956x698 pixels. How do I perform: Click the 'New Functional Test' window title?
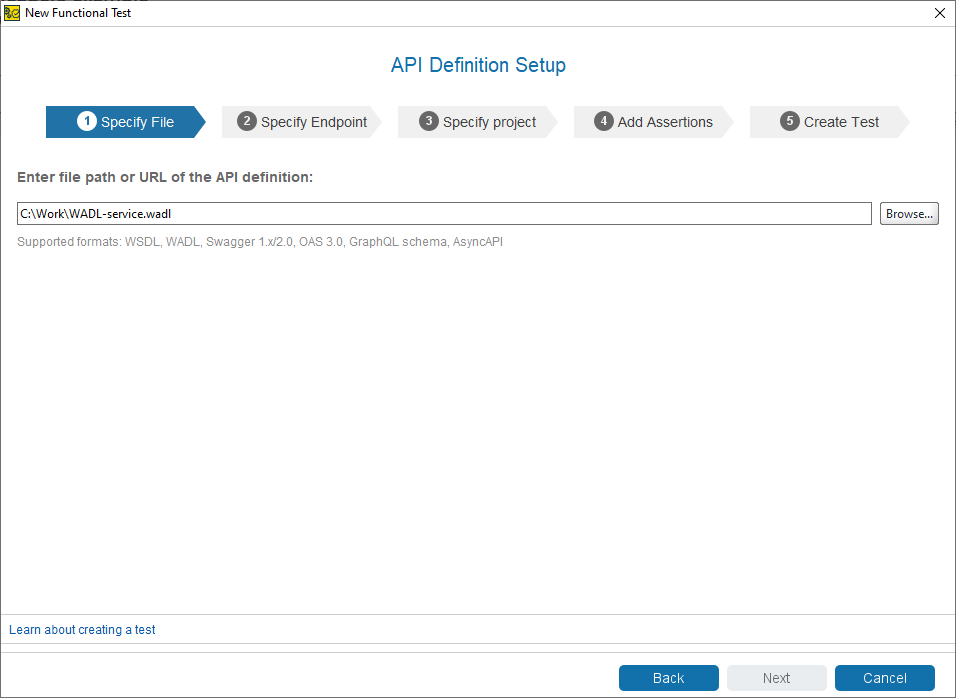(78, 13)
